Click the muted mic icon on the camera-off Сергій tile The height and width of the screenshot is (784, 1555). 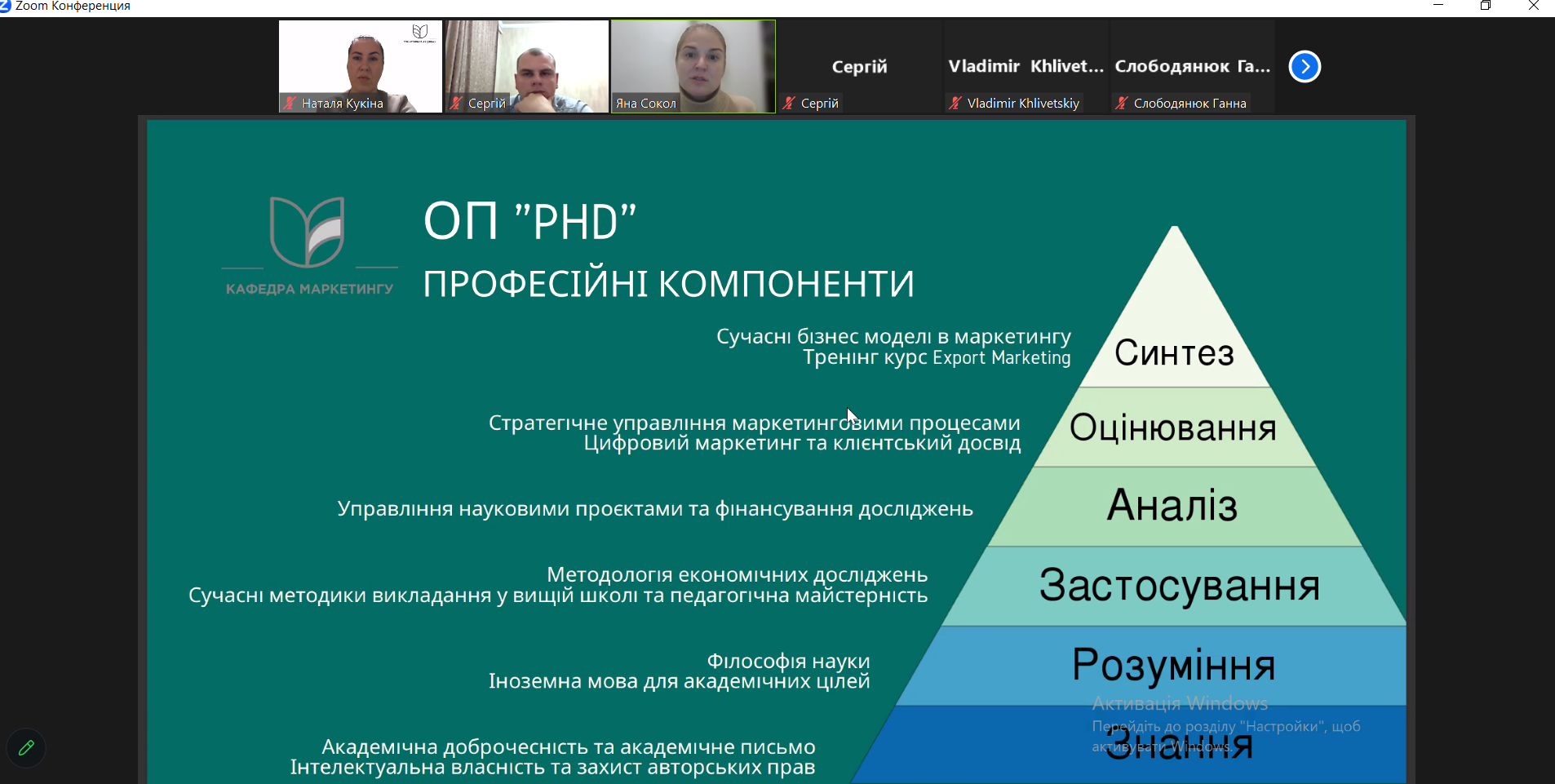789,103
